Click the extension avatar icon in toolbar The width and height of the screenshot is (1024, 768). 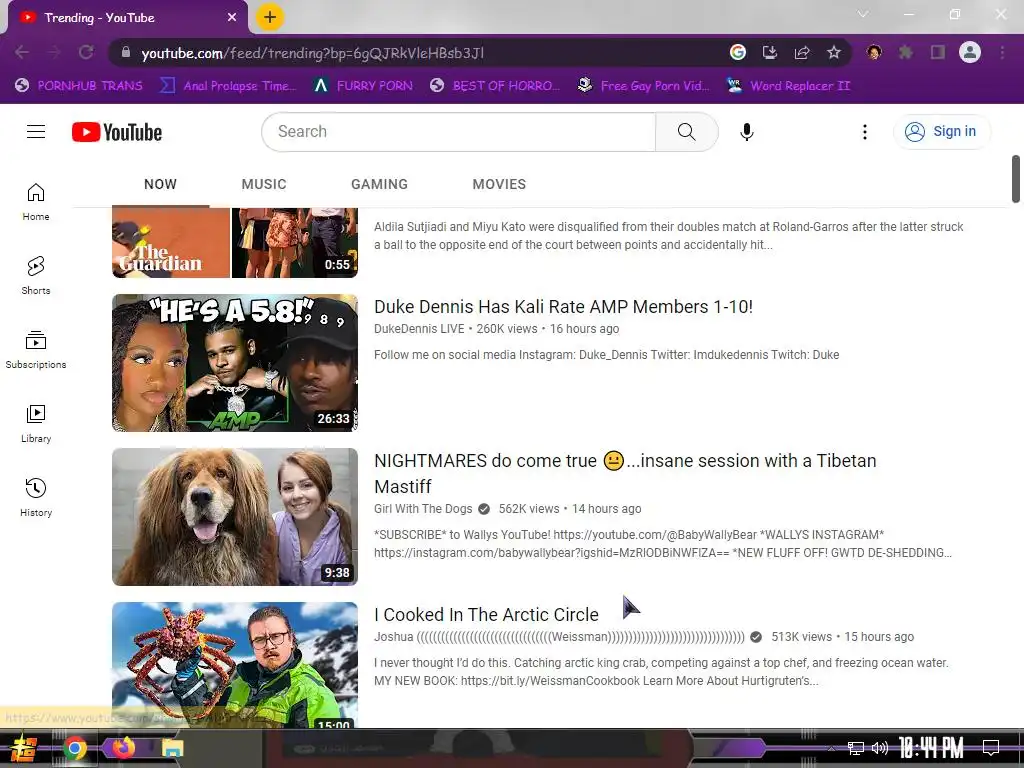(x=874, y=52)
